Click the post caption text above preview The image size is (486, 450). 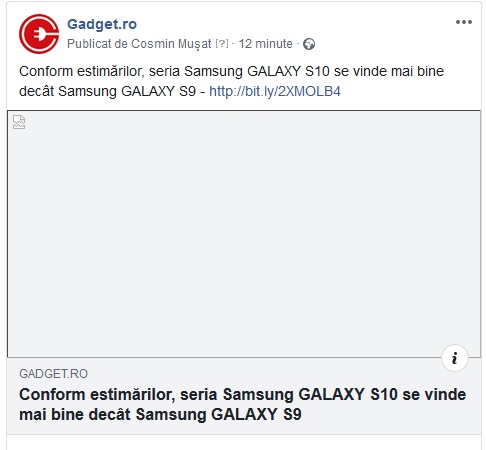tap(231, 81)
